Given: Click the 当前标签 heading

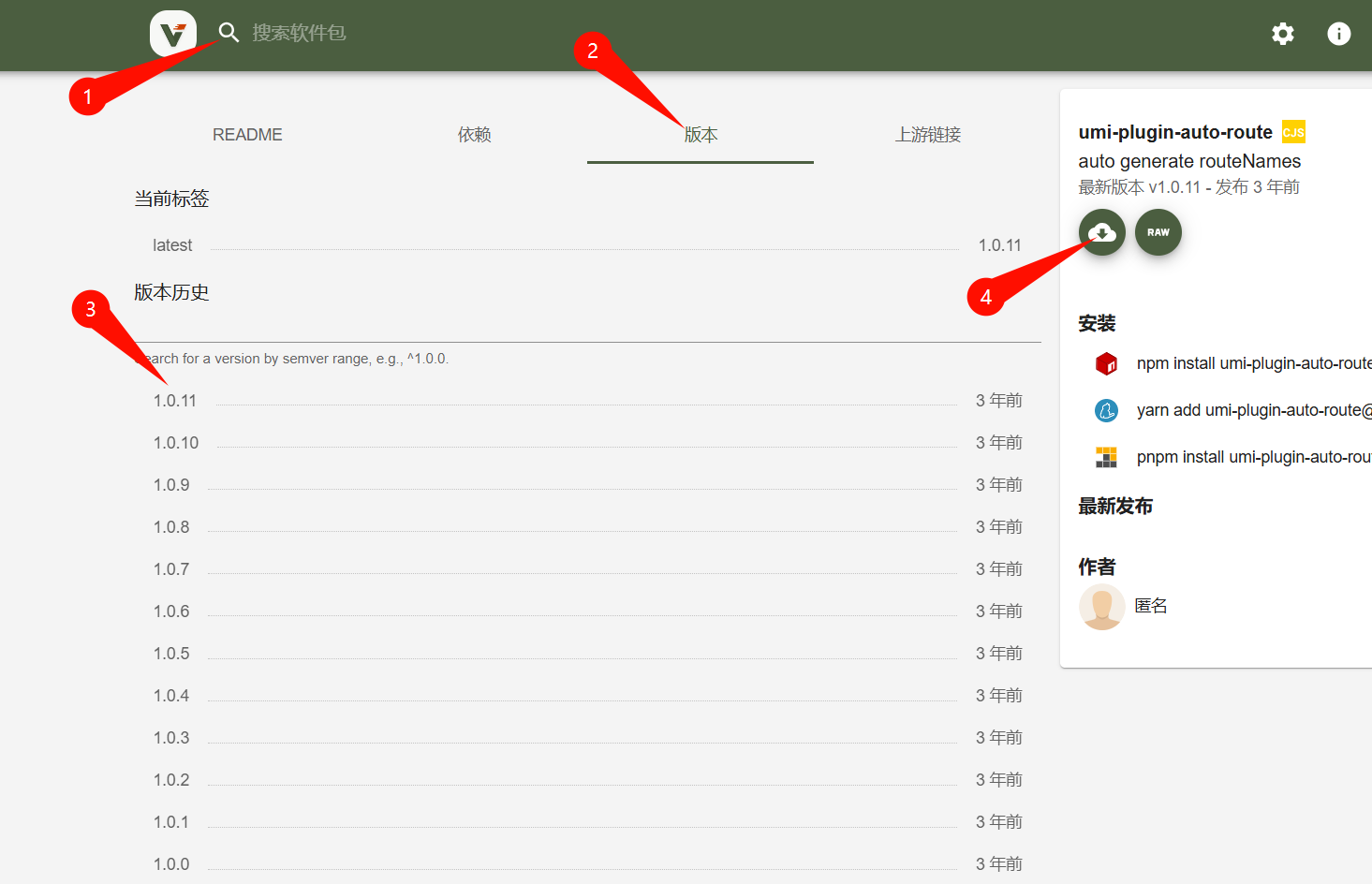Looking at the screenshot, I should 171,199.
